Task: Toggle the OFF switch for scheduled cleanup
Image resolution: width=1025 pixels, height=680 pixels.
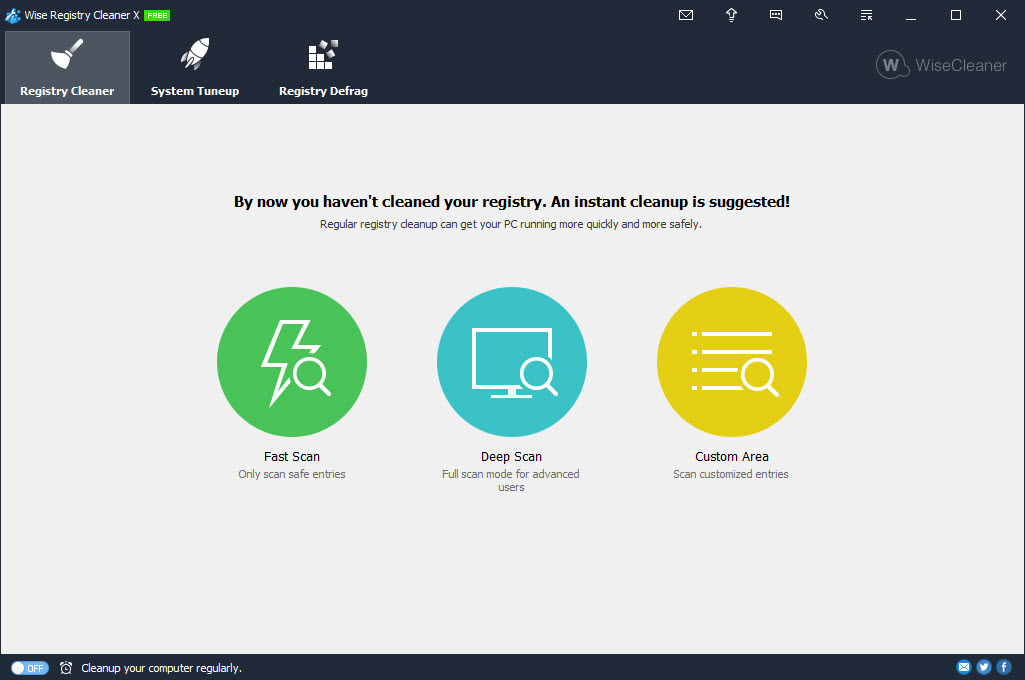Action: [x=29, y=668]
